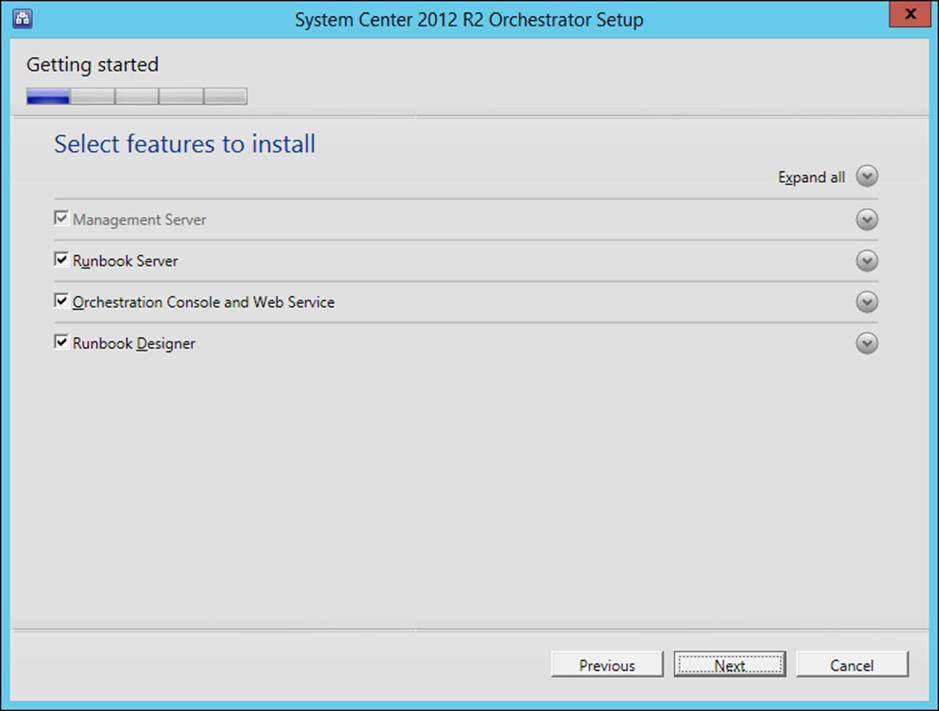
Task: Click the Expand all label
Action: [x=811, y=177]
